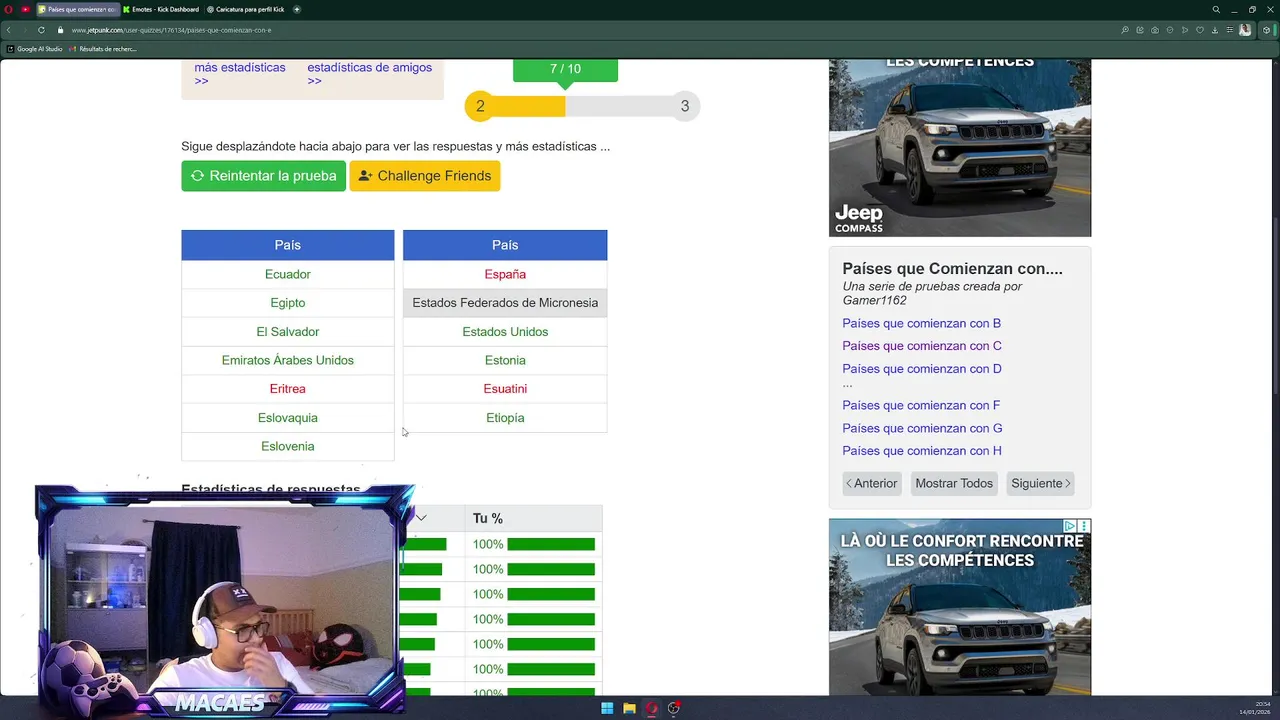Click the yellow level 2 circle

[480, 106]
